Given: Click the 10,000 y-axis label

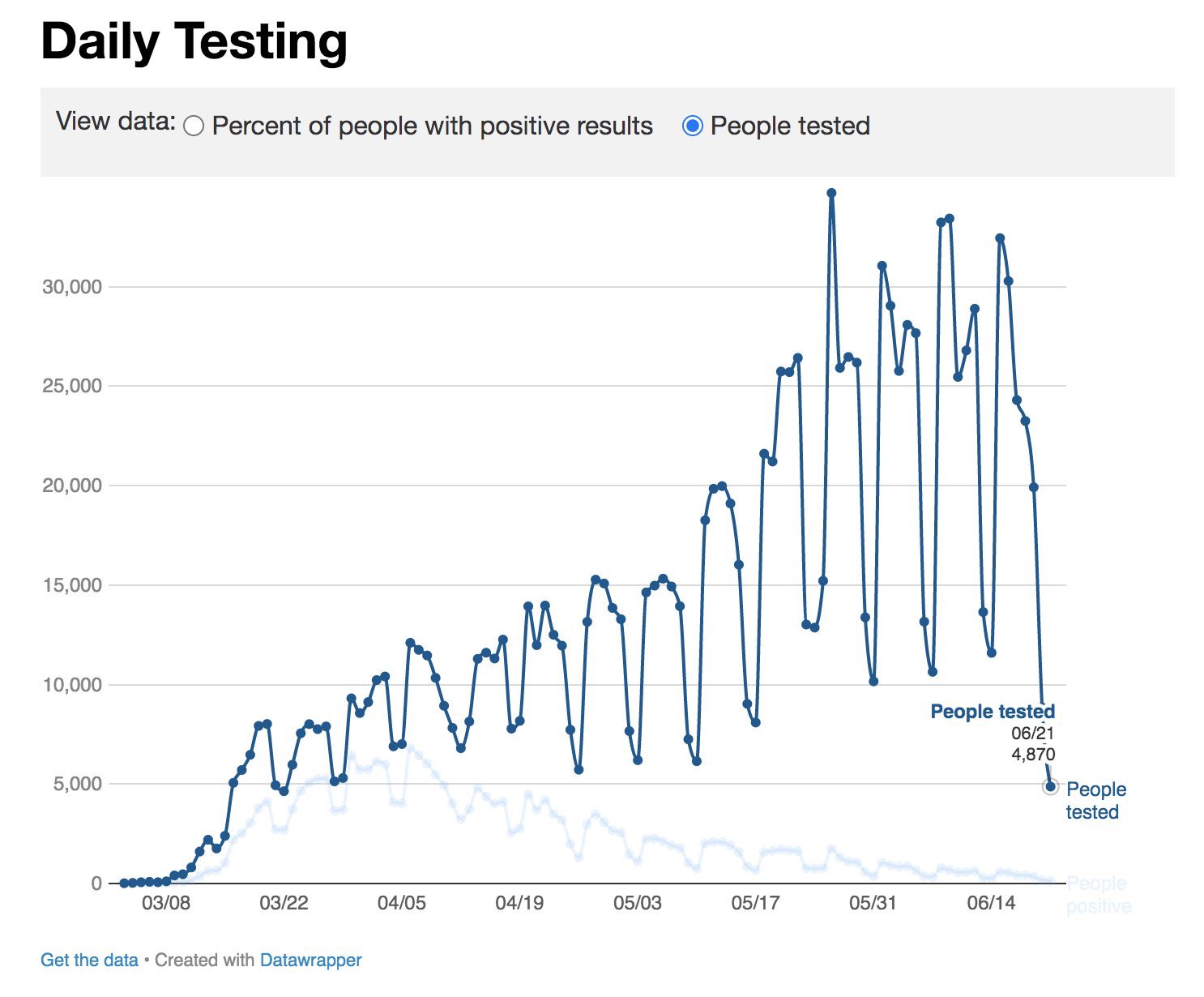Looking at the screenshot, I should click(72, 685).
